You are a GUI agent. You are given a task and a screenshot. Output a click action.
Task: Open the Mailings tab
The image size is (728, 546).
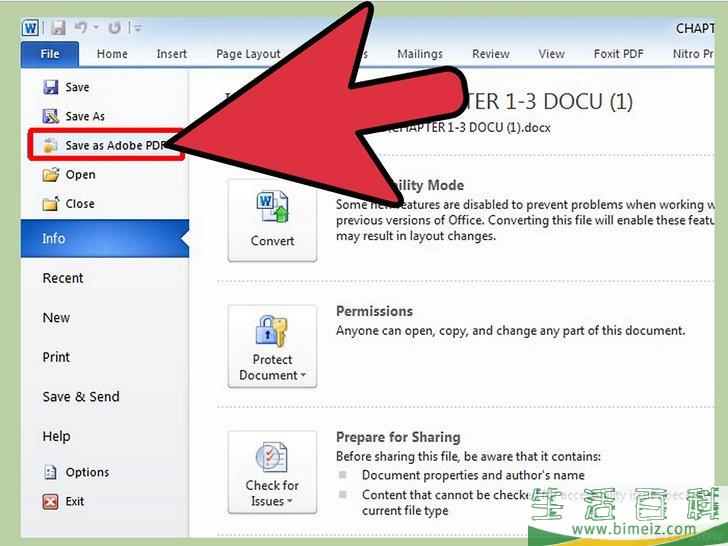[x=420, y=54]
